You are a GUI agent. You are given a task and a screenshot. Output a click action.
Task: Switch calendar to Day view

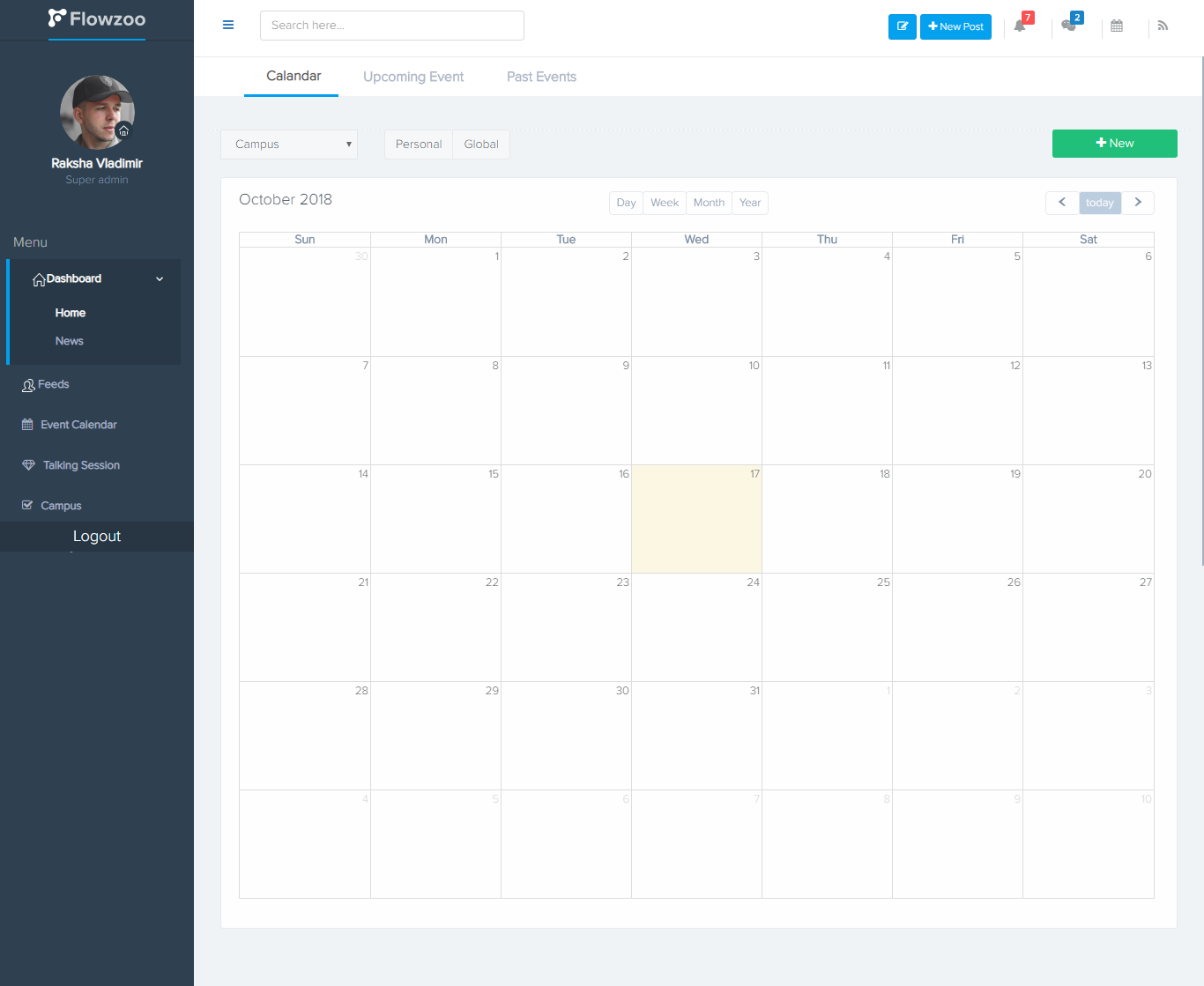coord(626,203)
